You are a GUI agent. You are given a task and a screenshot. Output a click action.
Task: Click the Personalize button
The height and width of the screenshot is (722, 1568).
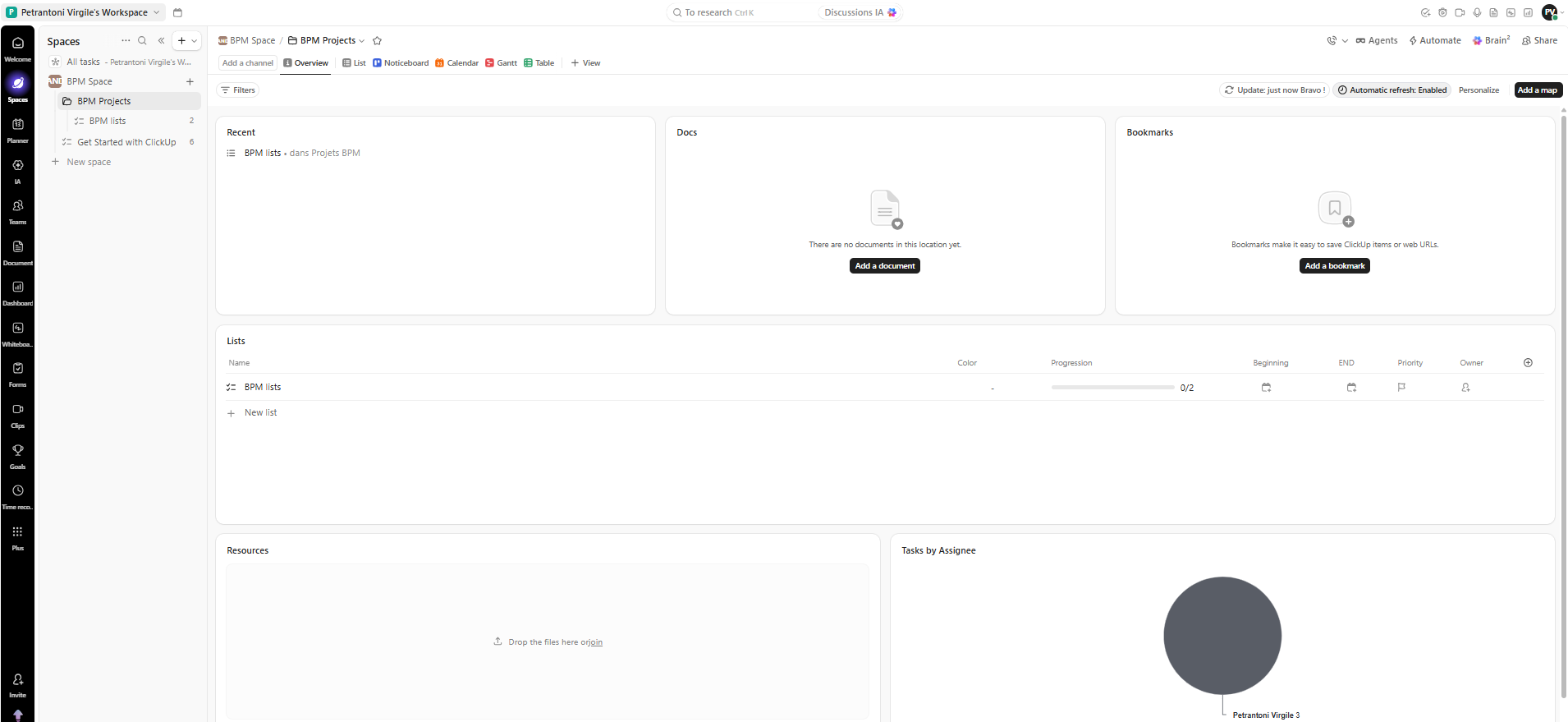pyautogui.click(x=1479, y=90)
